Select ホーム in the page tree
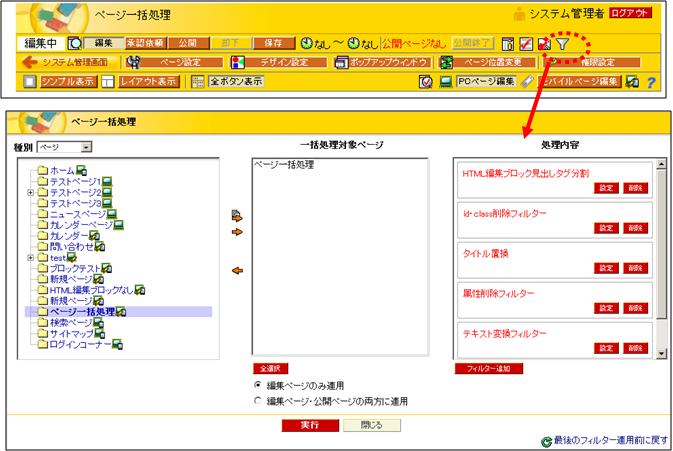Image resolution: width=673 pixels, height=451 pixels. (x=62, y=171)
